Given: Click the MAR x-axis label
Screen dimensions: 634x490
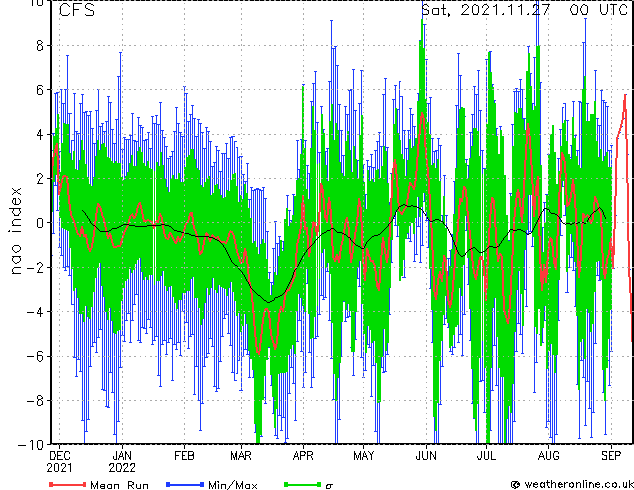Looking at the screenshot, I should [x=241, y=456].
